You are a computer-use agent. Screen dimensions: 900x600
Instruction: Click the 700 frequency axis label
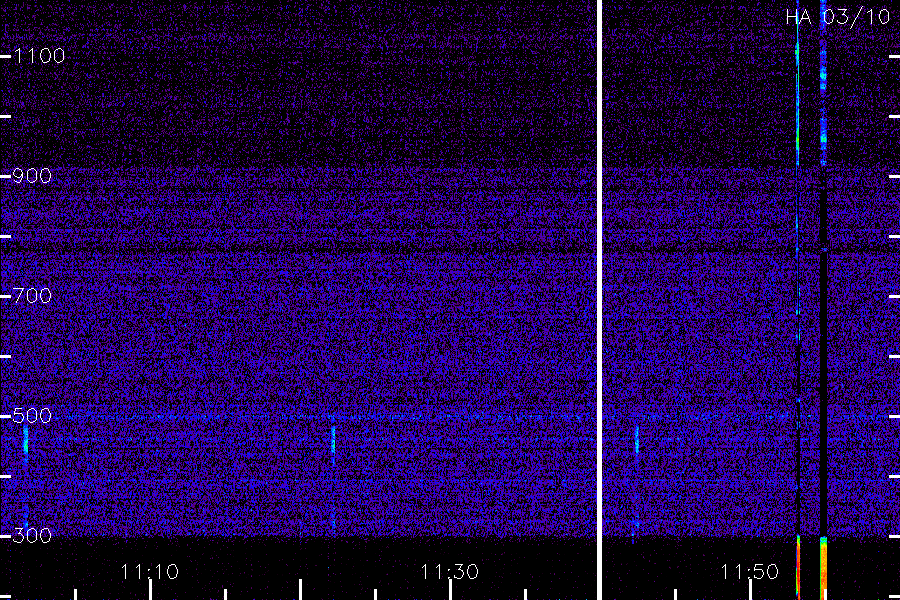tap(32, 296)
